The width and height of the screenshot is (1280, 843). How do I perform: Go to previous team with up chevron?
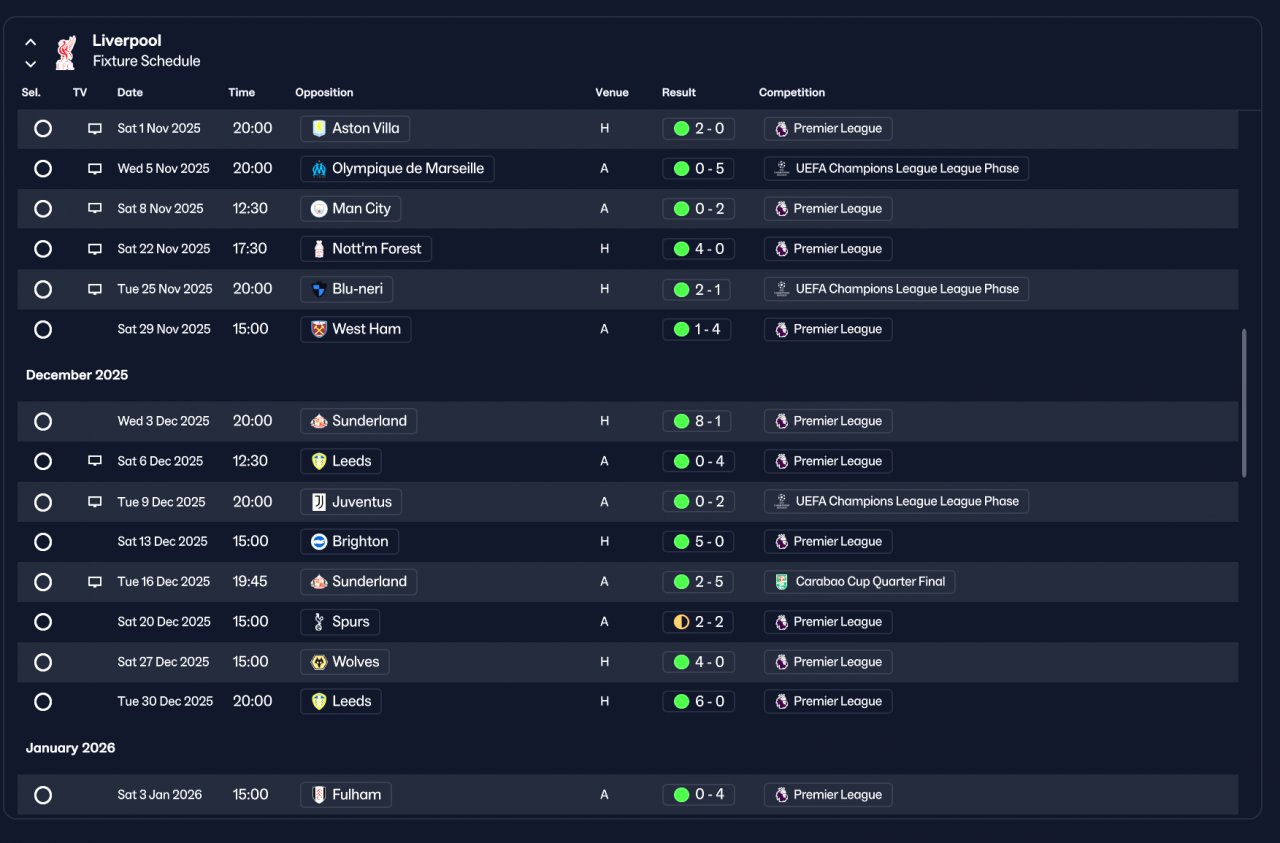coord(31,42)
